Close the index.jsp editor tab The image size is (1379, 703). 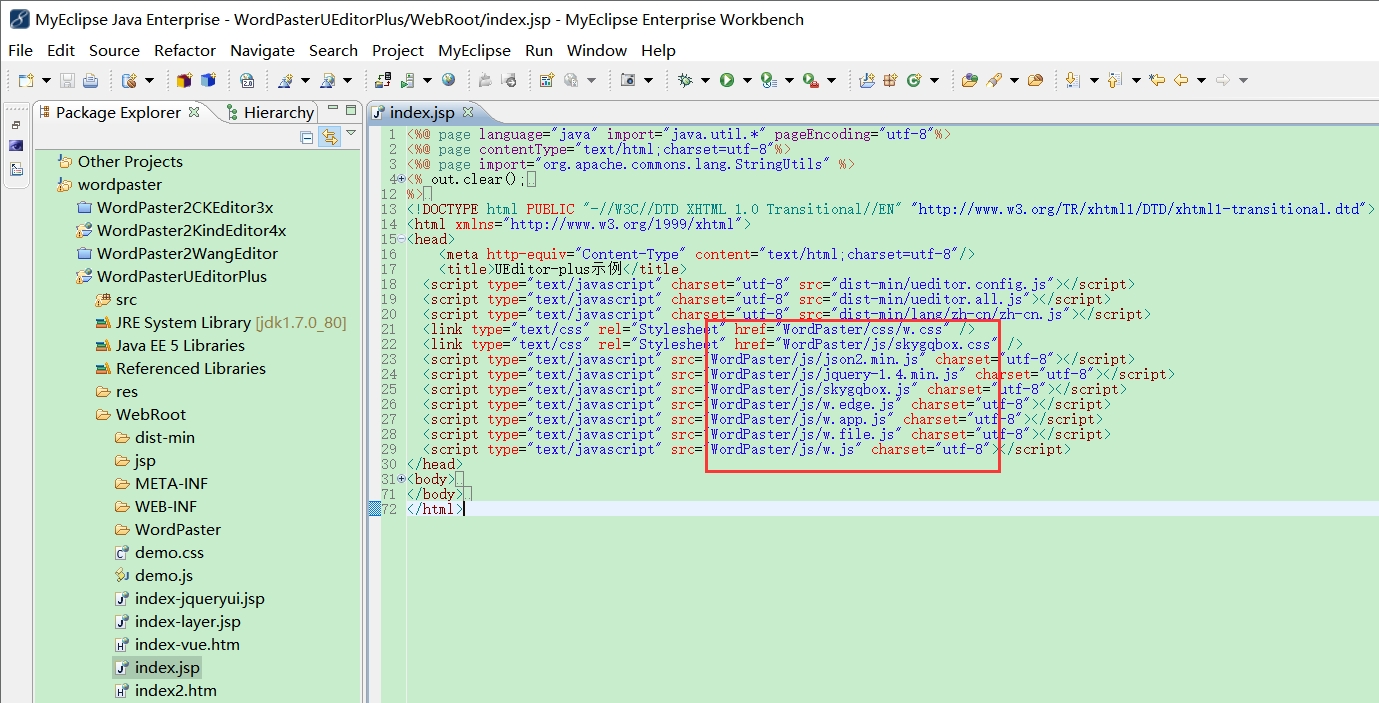point(467,112)
